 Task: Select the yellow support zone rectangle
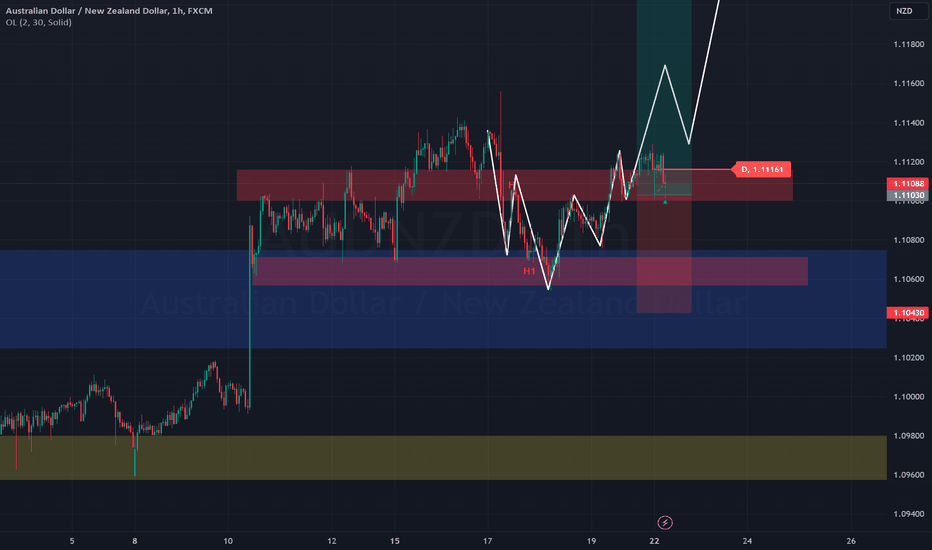click(x=443, y=458)
